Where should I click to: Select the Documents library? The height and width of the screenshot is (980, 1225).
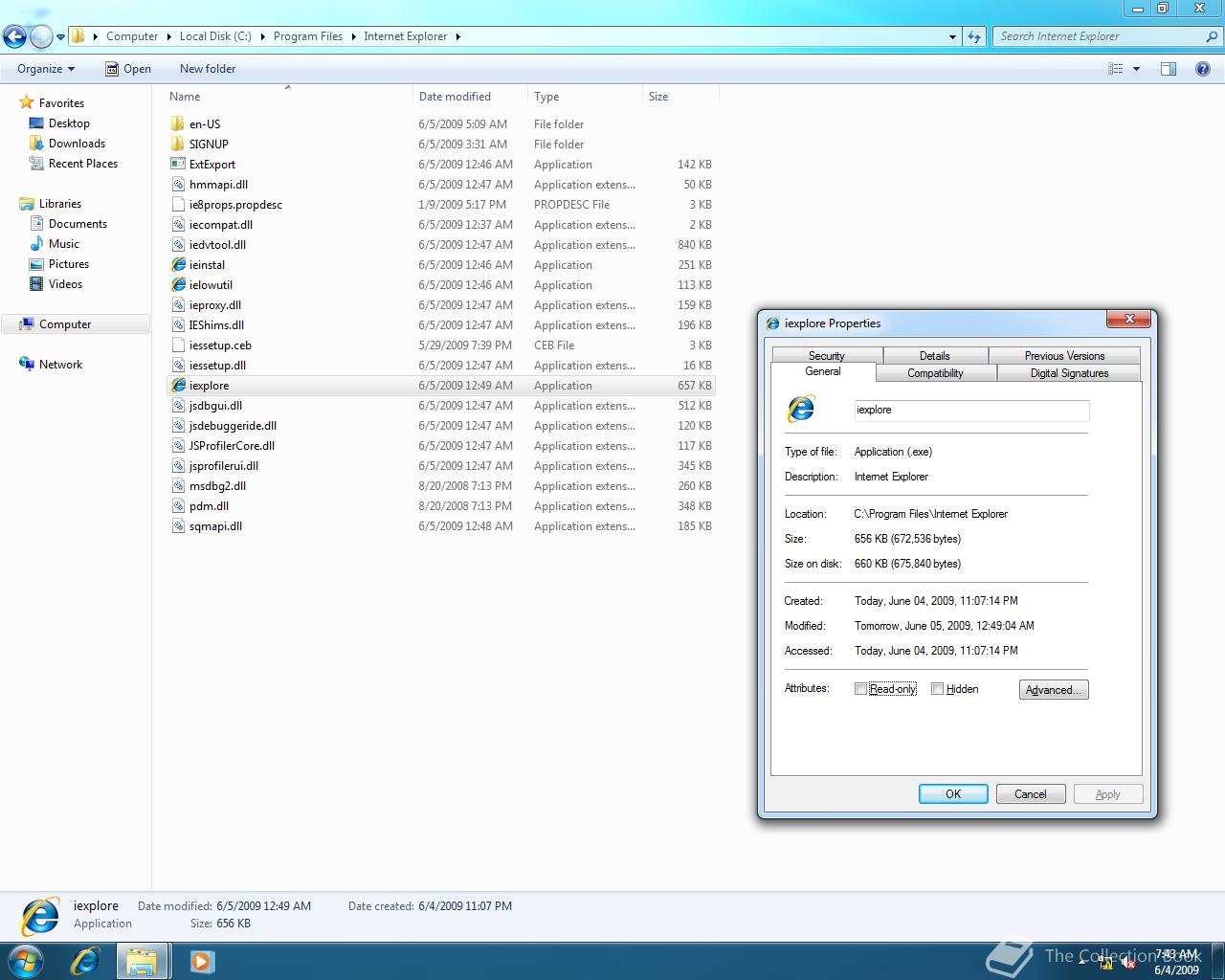[x=78, y=224]
